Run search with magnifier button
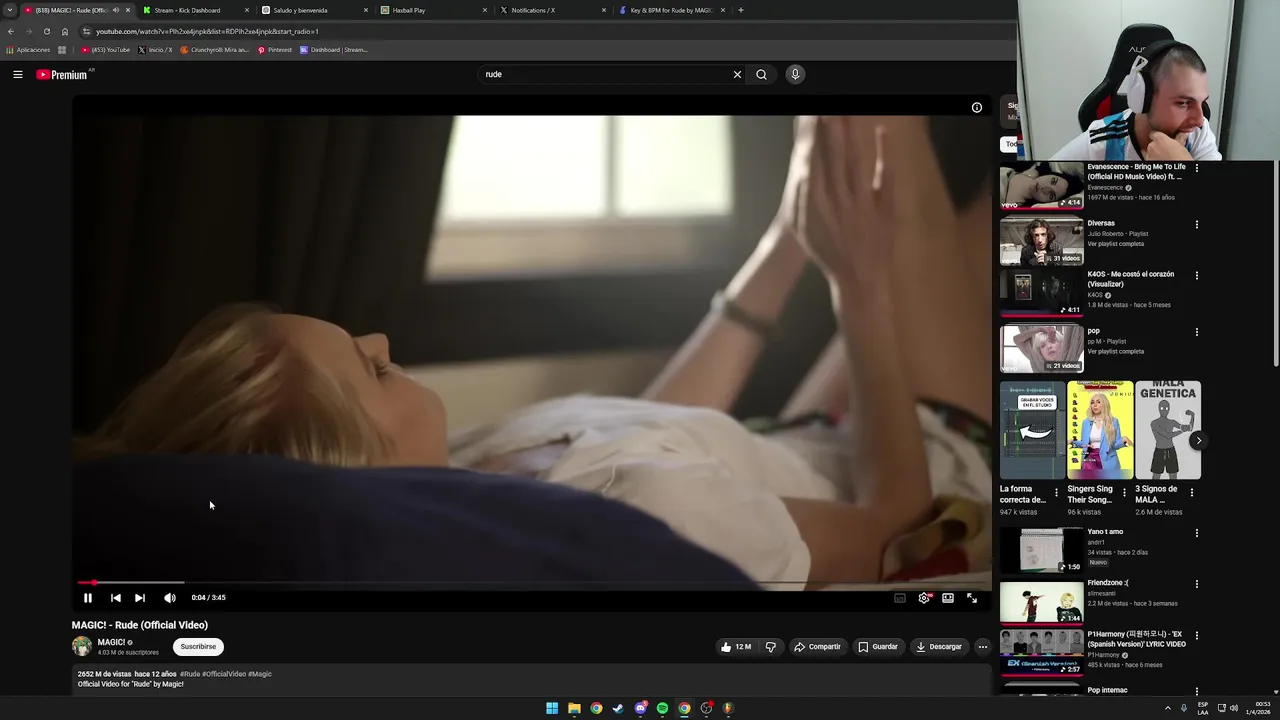Screen dimensions: 1280x720 [x=761, y=74]
